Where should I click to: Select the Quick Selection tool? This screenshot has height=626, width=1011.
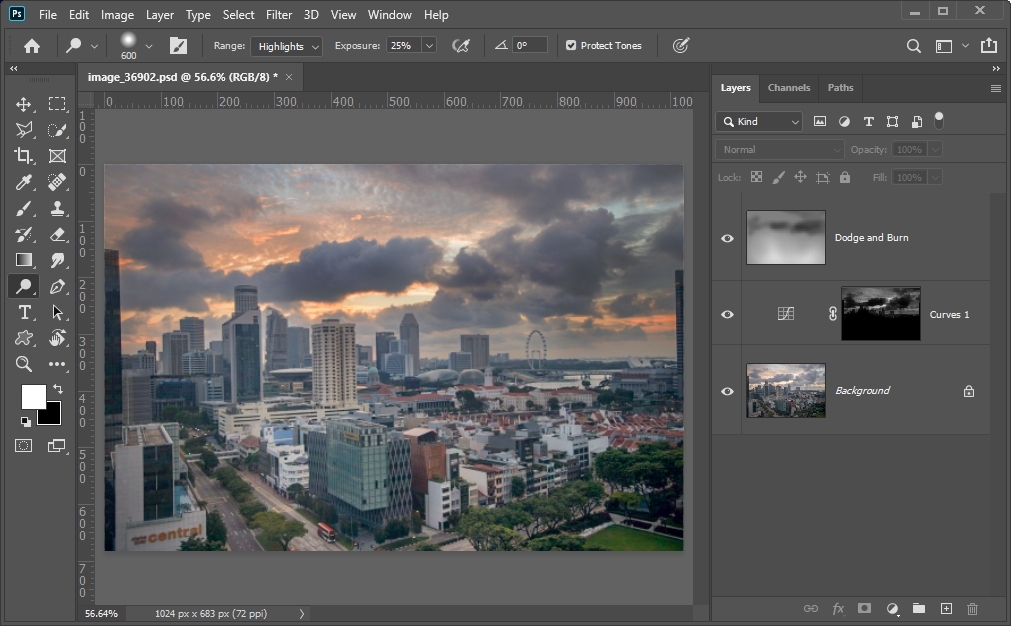(57, 130)
